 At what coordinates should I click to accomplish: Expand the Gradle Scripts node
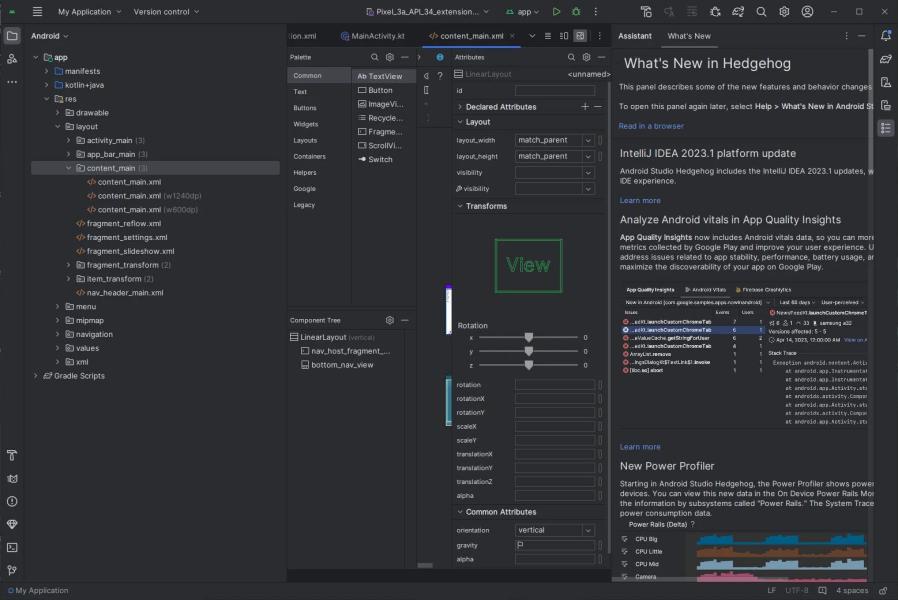click(x=36, y=376)
